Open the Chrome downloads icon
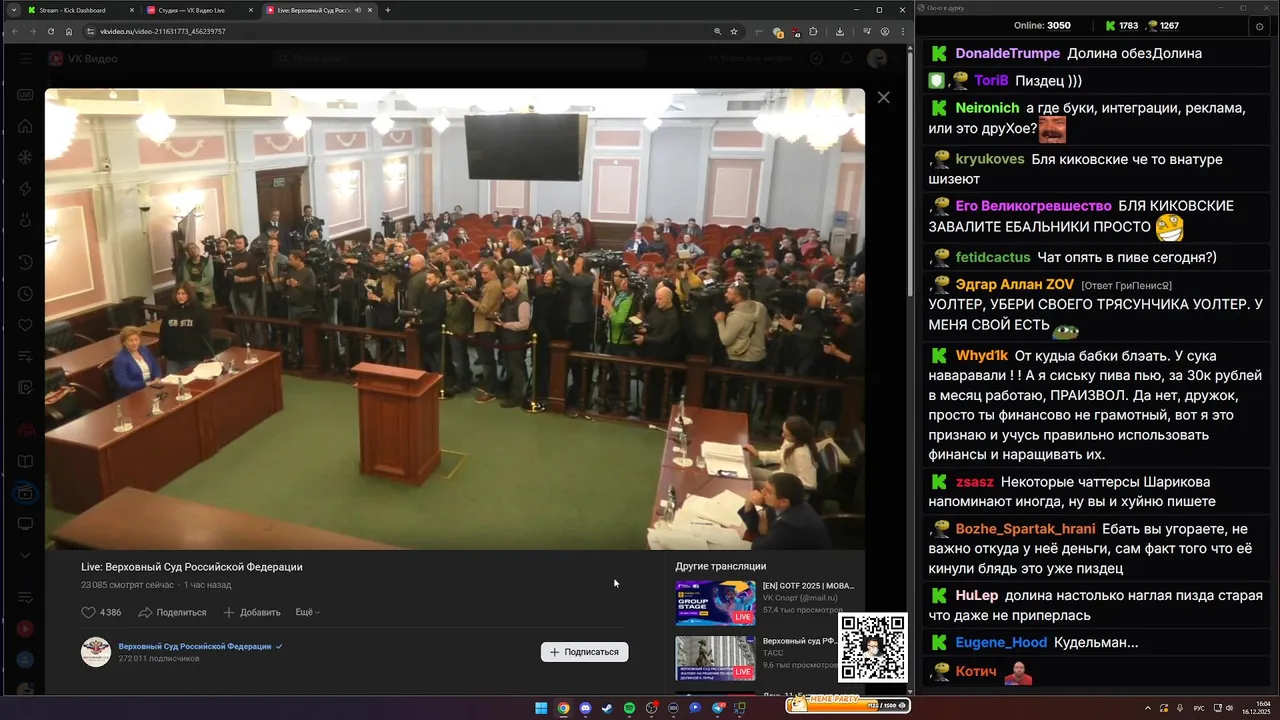Viewport: 1280px width, 720px height. [x=839, y=31]
